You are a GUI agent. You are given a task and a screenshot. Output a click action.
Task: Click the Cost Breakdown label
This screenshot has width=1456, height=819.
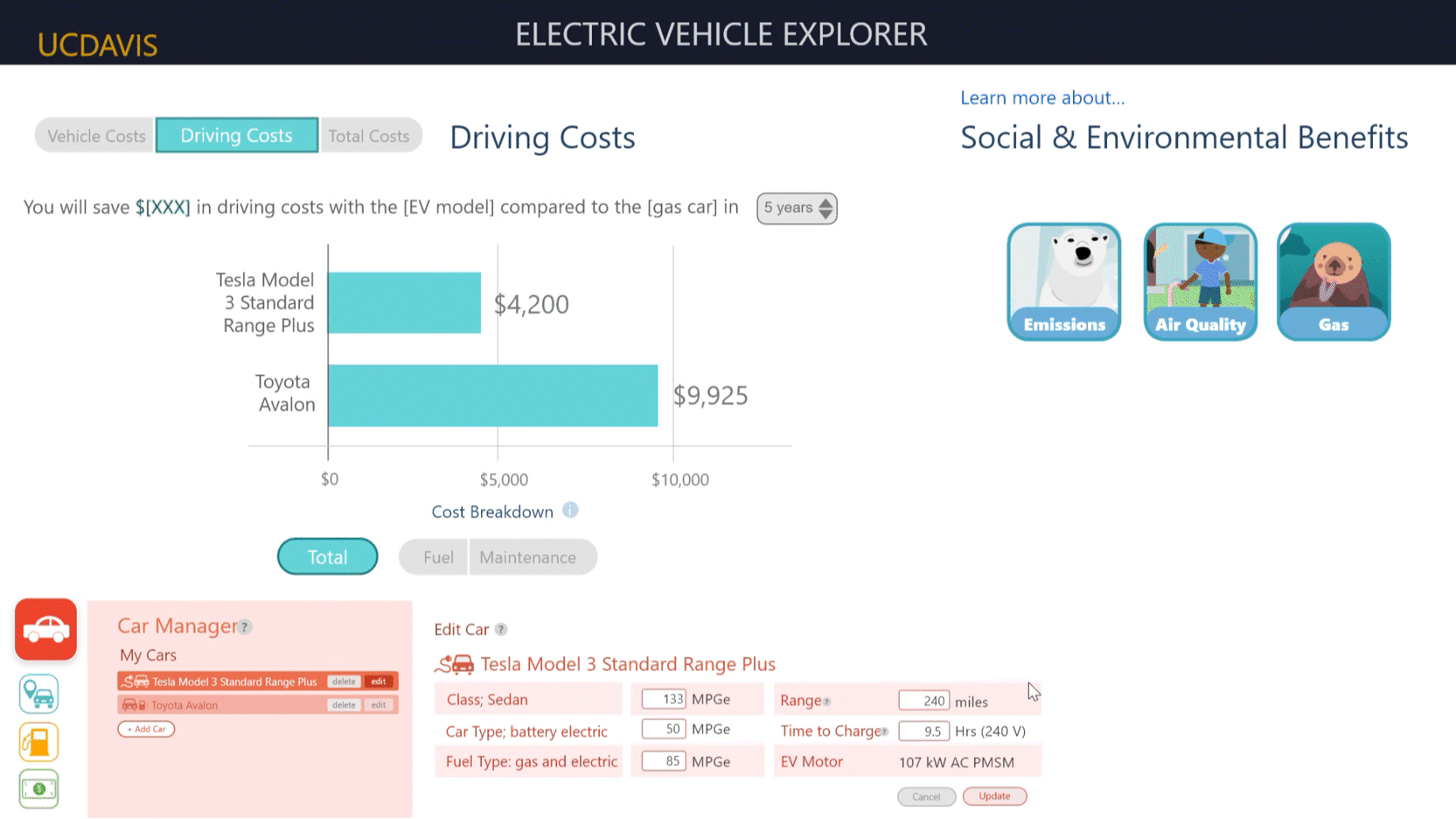[492, 512]
